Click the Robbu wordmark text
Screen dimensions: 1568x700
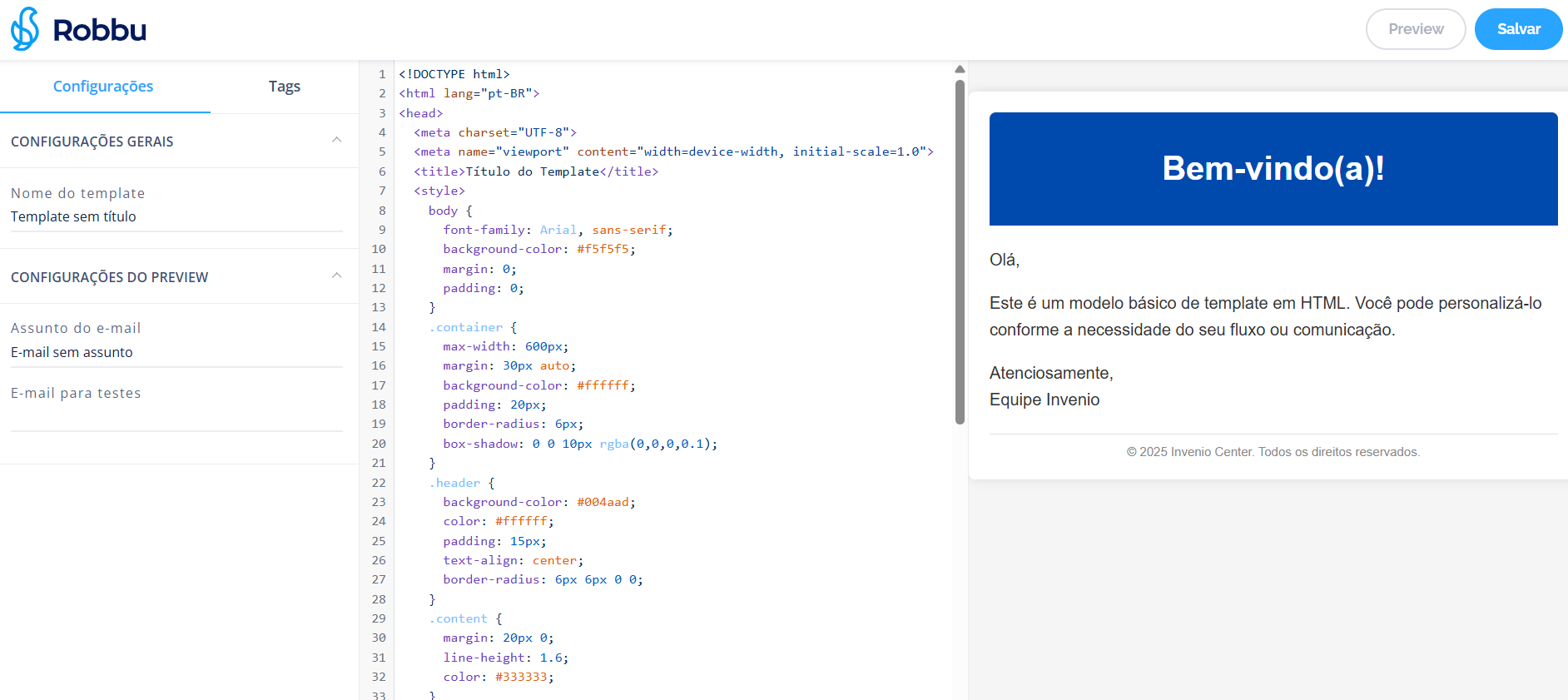point(99,30)
